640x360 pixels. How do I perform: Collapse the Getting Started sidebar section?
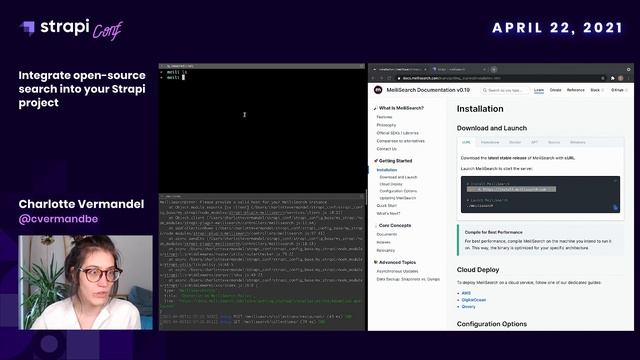click(393, 161)
